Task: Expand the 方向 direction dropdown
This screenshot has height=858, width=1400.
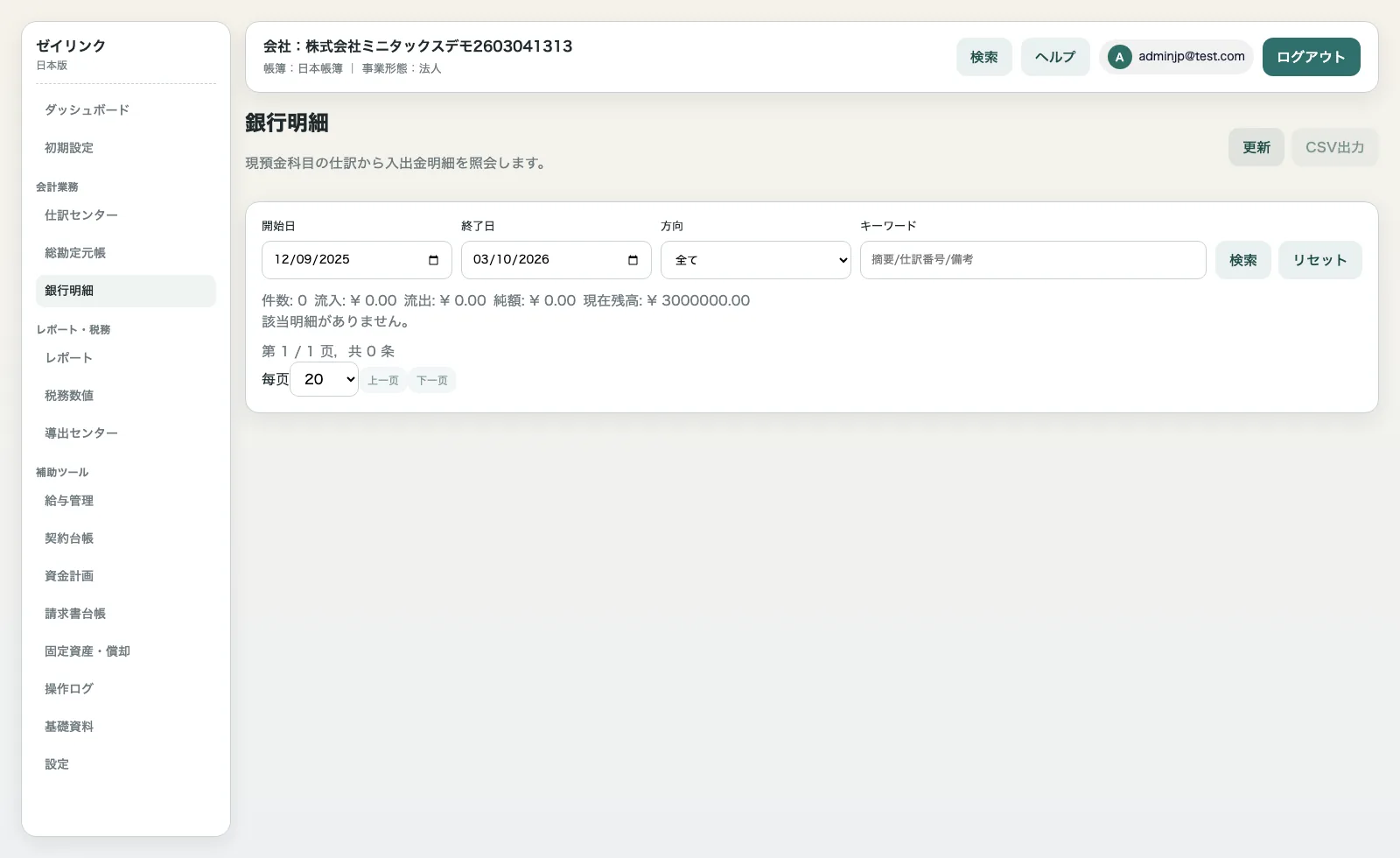Action: pyautogui.click(x=755, y=260)
